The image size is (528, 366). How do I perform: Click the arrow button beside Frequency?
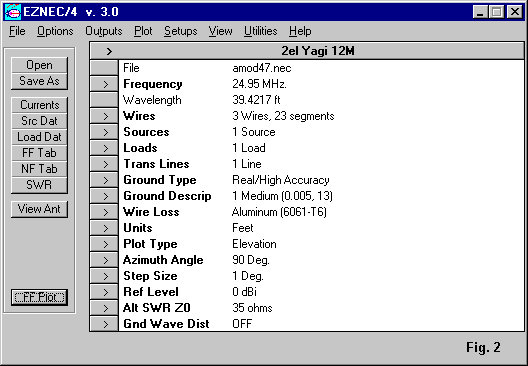tap(104, 84)
